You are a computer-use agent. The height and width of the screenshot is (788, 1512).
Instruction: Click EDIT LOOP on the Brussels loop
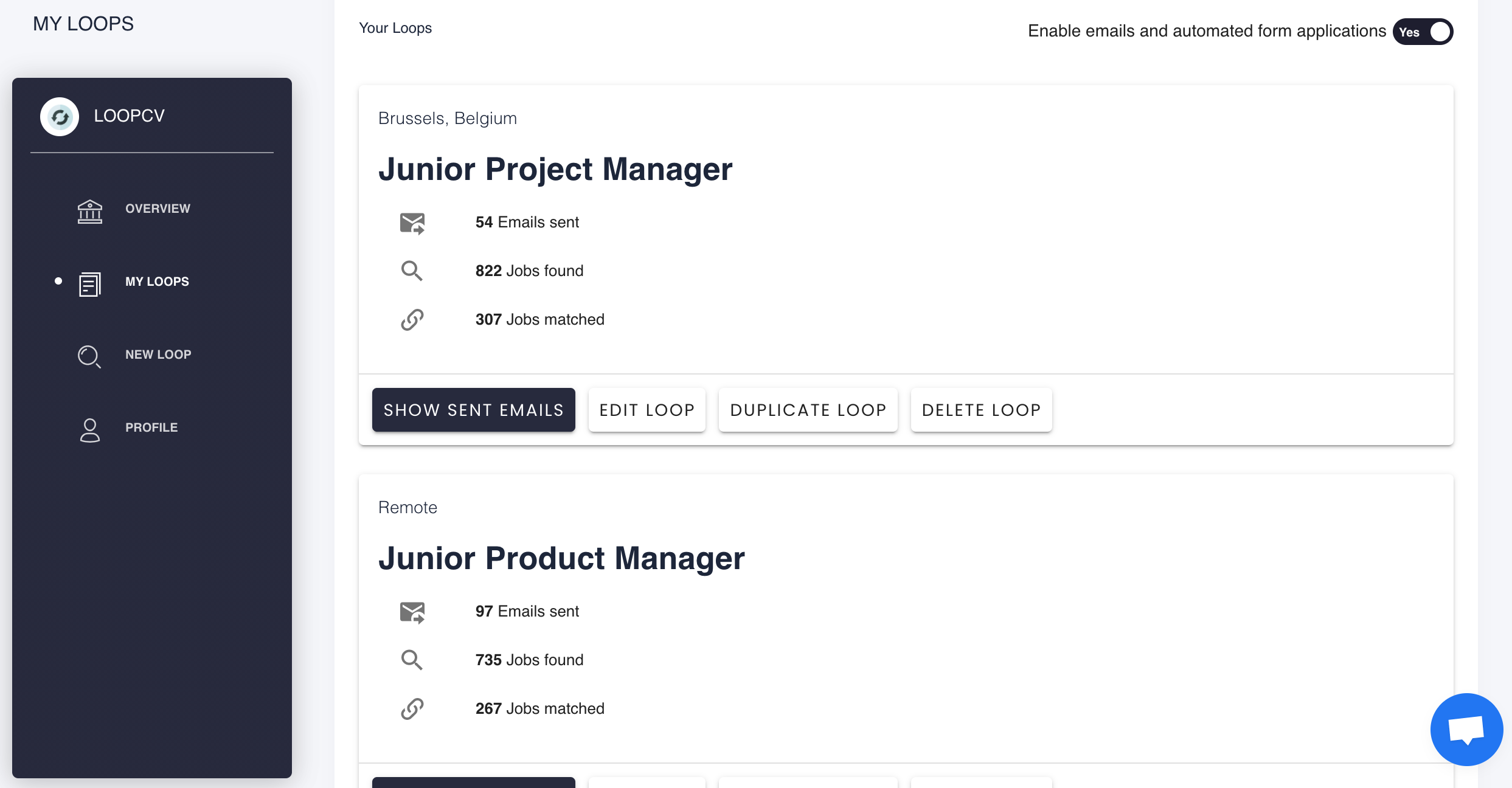647,409
